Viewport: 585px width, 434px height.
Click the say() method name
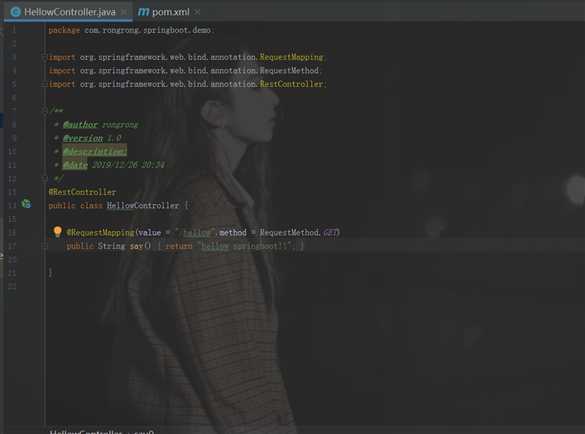pos(136,246)
